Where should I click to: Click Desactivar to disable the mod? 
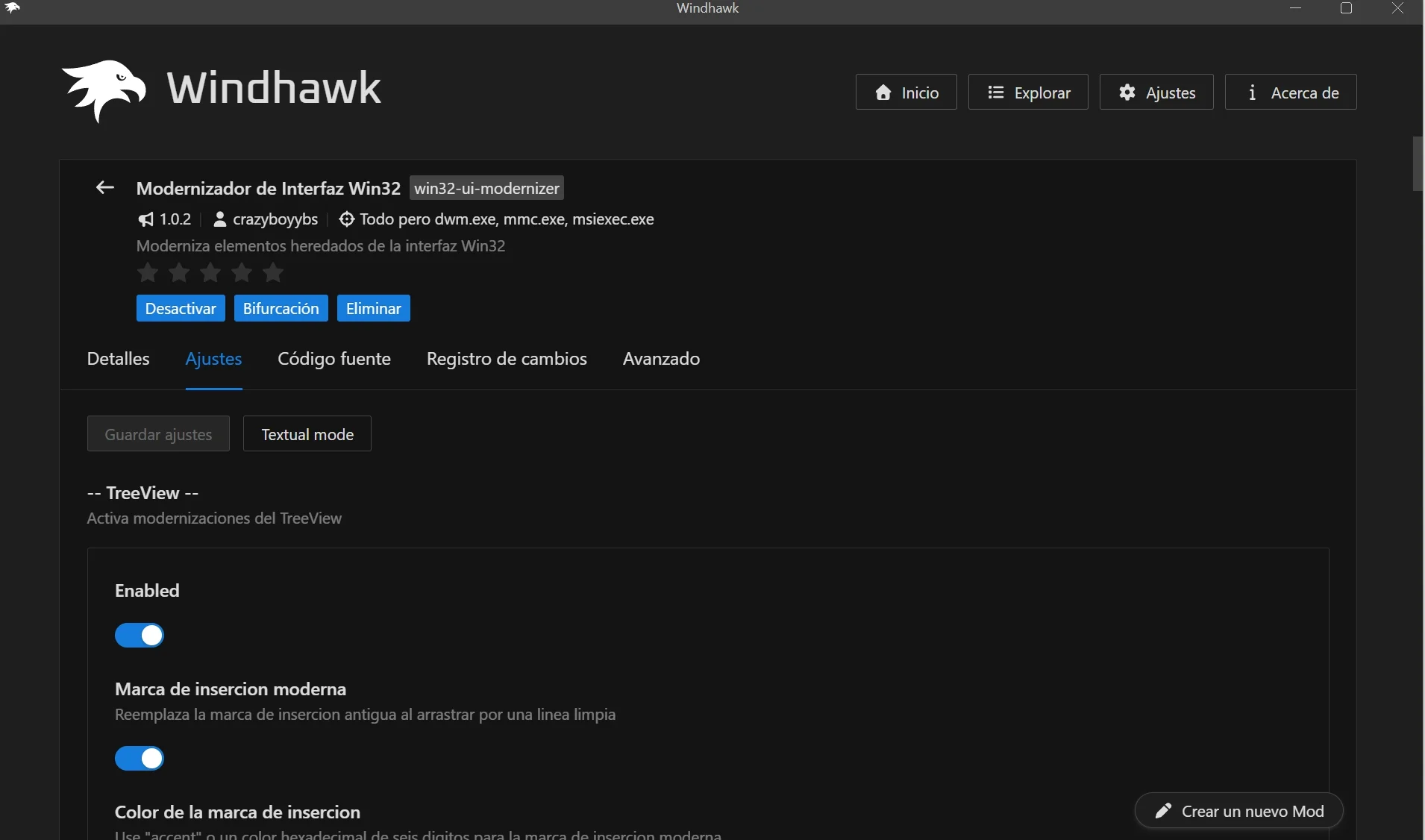point(181,308)
